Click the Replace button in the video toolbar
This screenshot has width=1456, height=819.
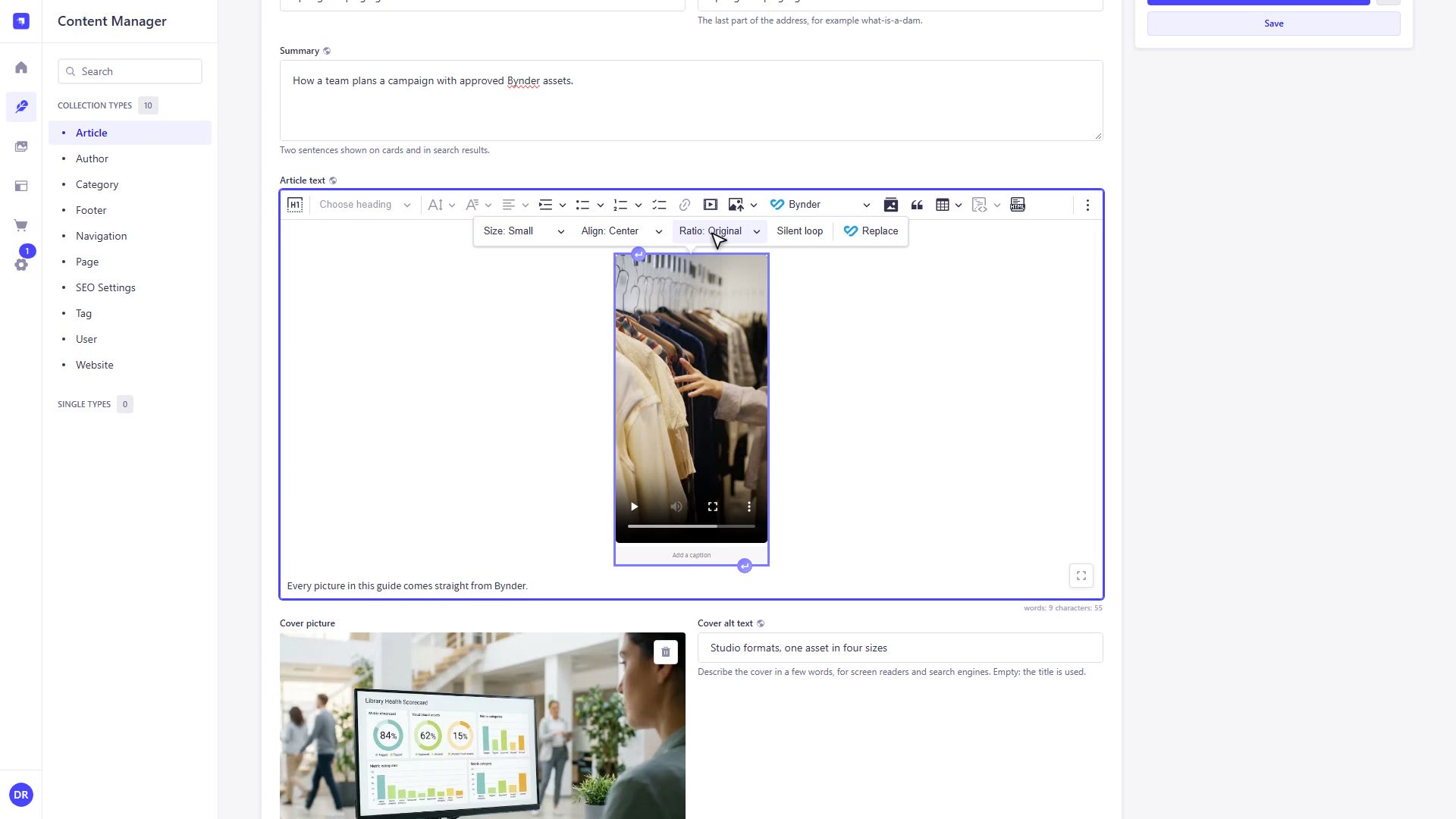click(x=871, y=231)
